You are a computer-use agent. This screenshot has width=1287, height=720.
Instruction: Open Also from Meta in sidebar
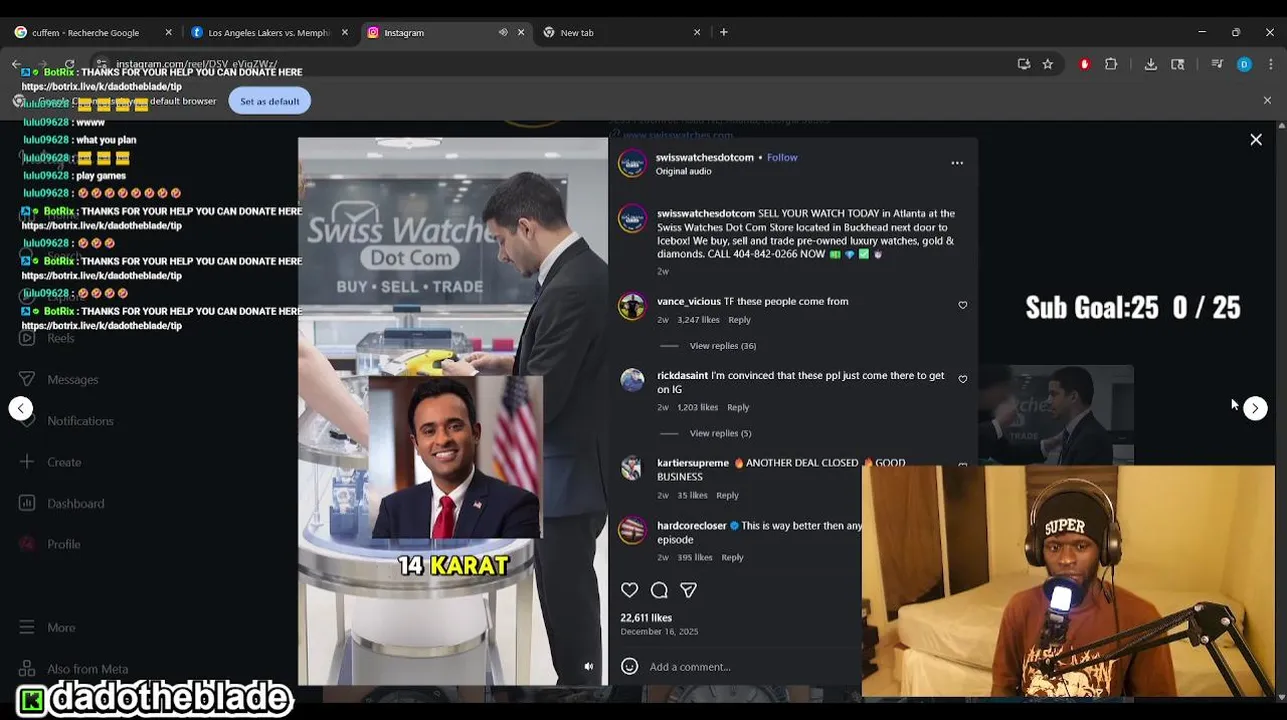click(x=74, y=669)
